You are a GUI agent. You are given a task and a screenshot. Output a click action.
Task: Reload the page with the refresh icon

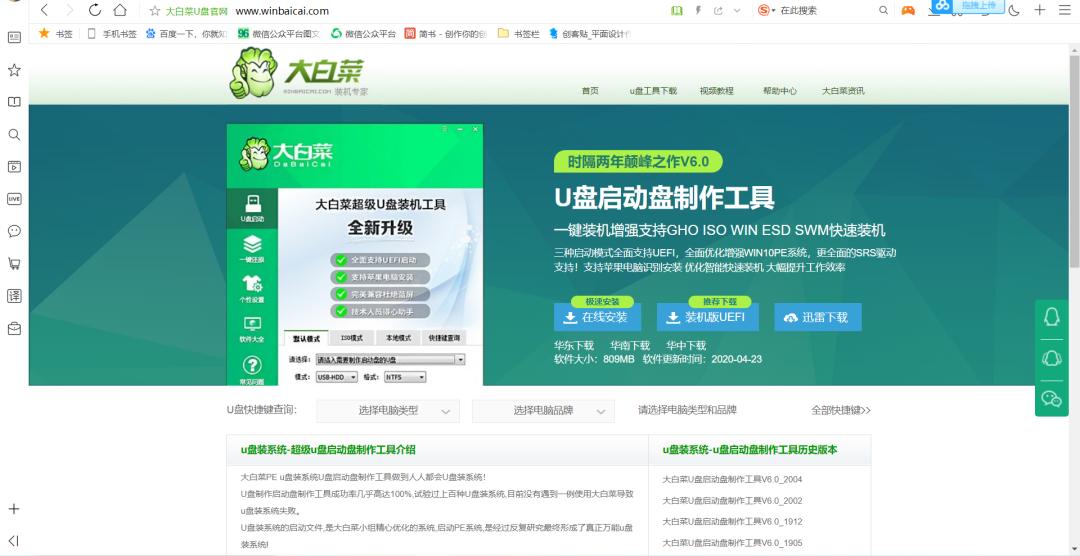tap(95, 10)
